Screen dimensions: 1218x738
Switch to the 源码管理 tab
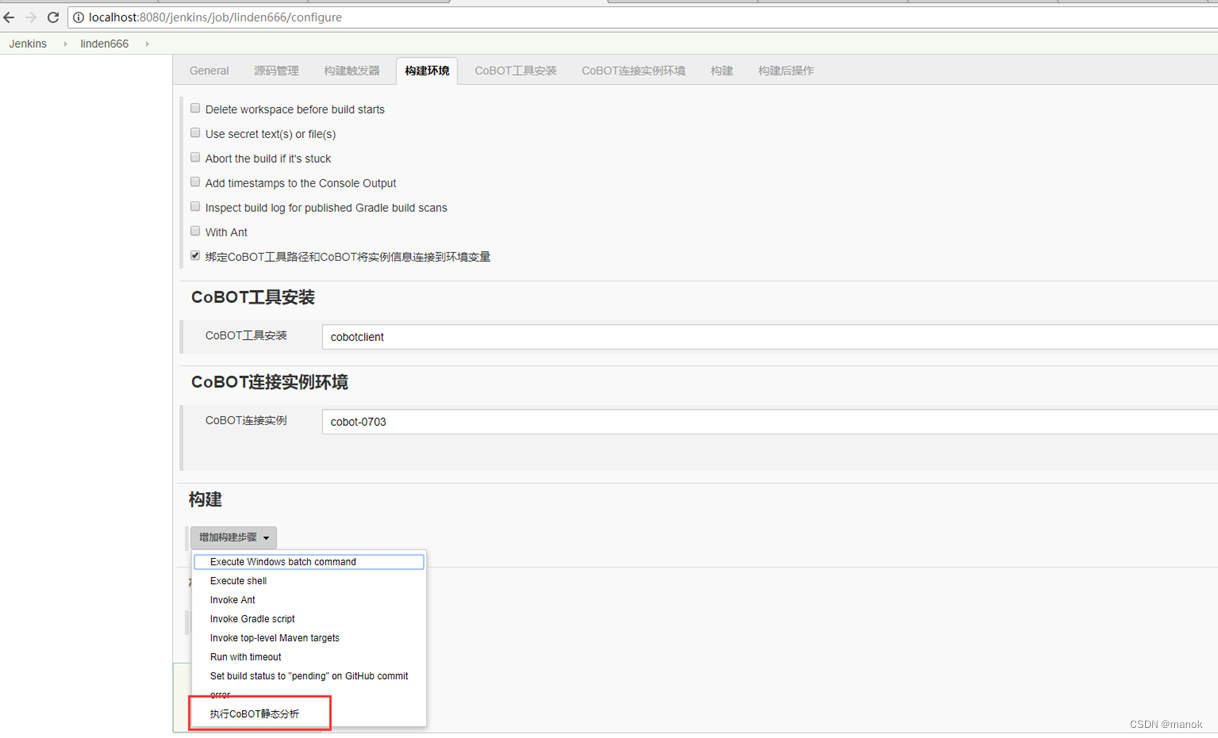[x=277, y=70]
